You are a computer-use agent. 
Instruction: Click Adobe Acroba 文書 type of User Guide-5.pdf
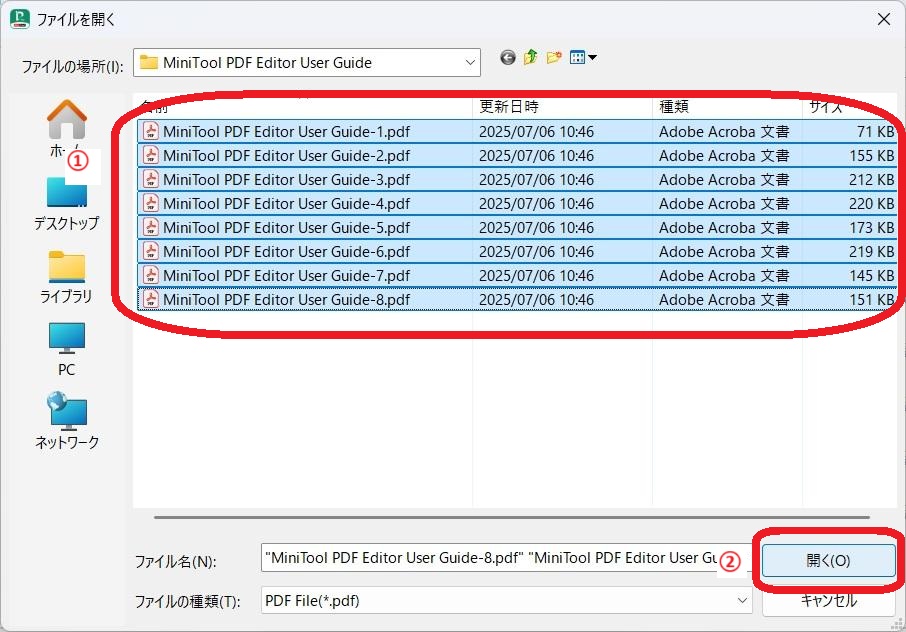pyautogui.click(x=724, y=228)
